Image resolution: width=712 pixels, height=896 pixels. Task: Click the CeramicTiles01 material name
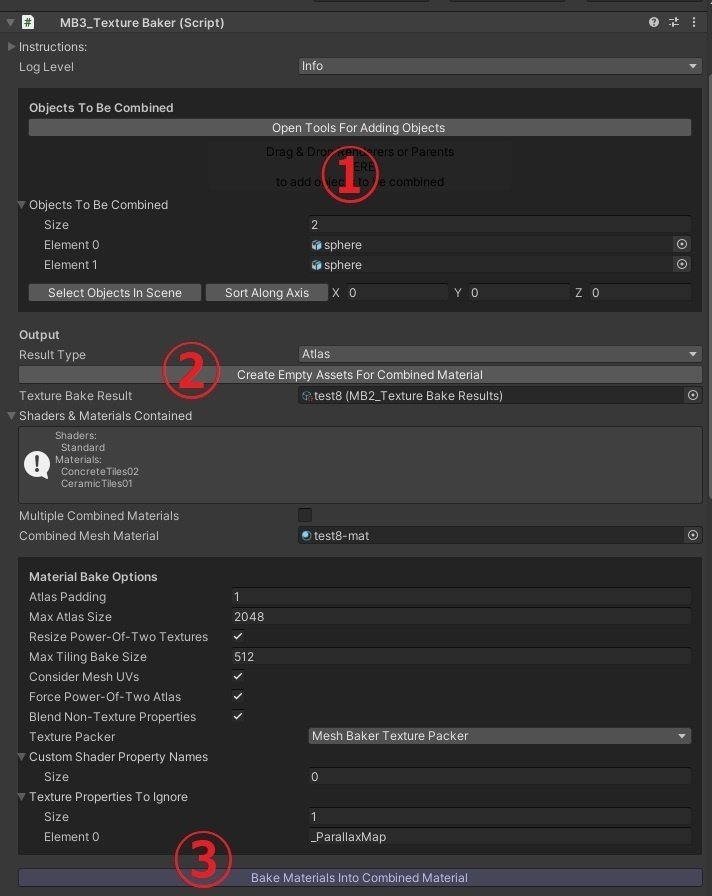(97, 483)
